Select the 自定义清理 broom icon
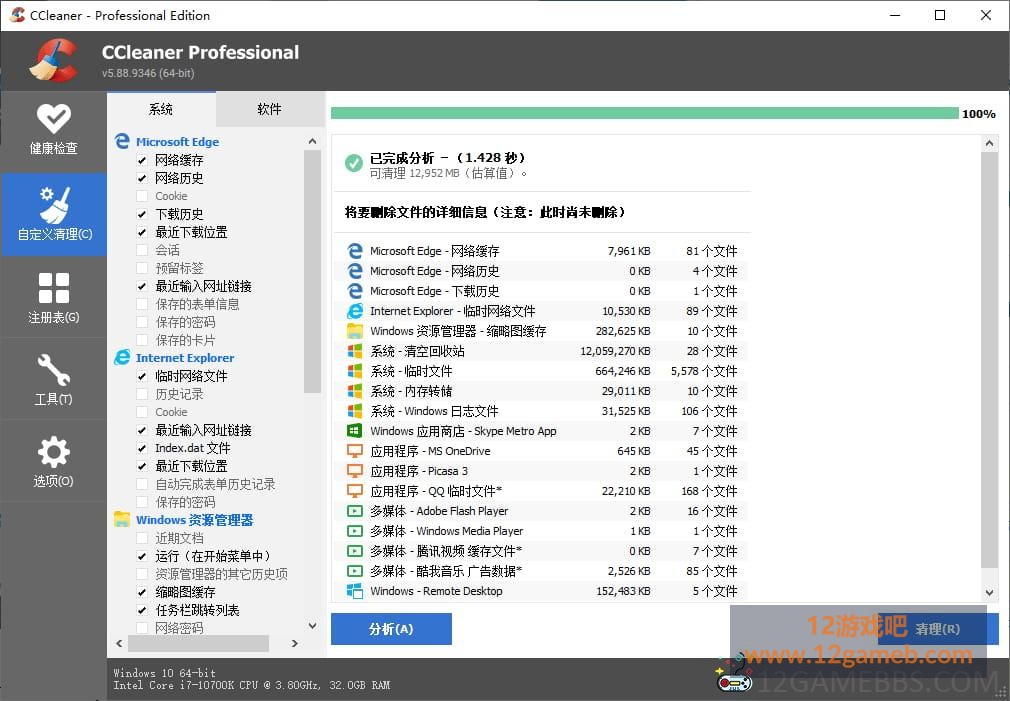1010x701 pixels. (x=53, y=205)
